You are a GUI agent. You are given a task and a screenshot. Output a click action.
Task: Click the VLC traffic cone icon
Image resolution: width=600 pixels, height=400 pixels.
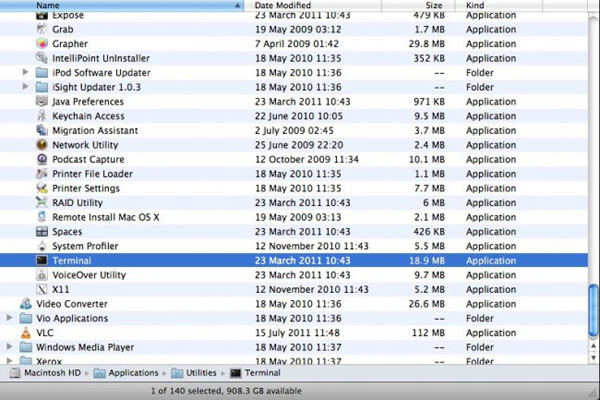[26, 333]
